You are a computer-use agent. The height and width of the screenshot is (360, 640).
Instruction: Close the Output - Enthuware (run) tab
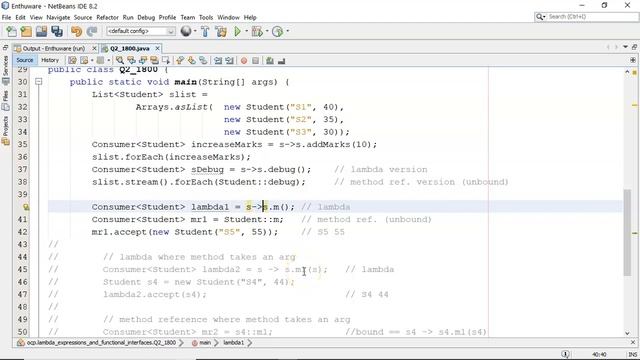pos(94,48)
